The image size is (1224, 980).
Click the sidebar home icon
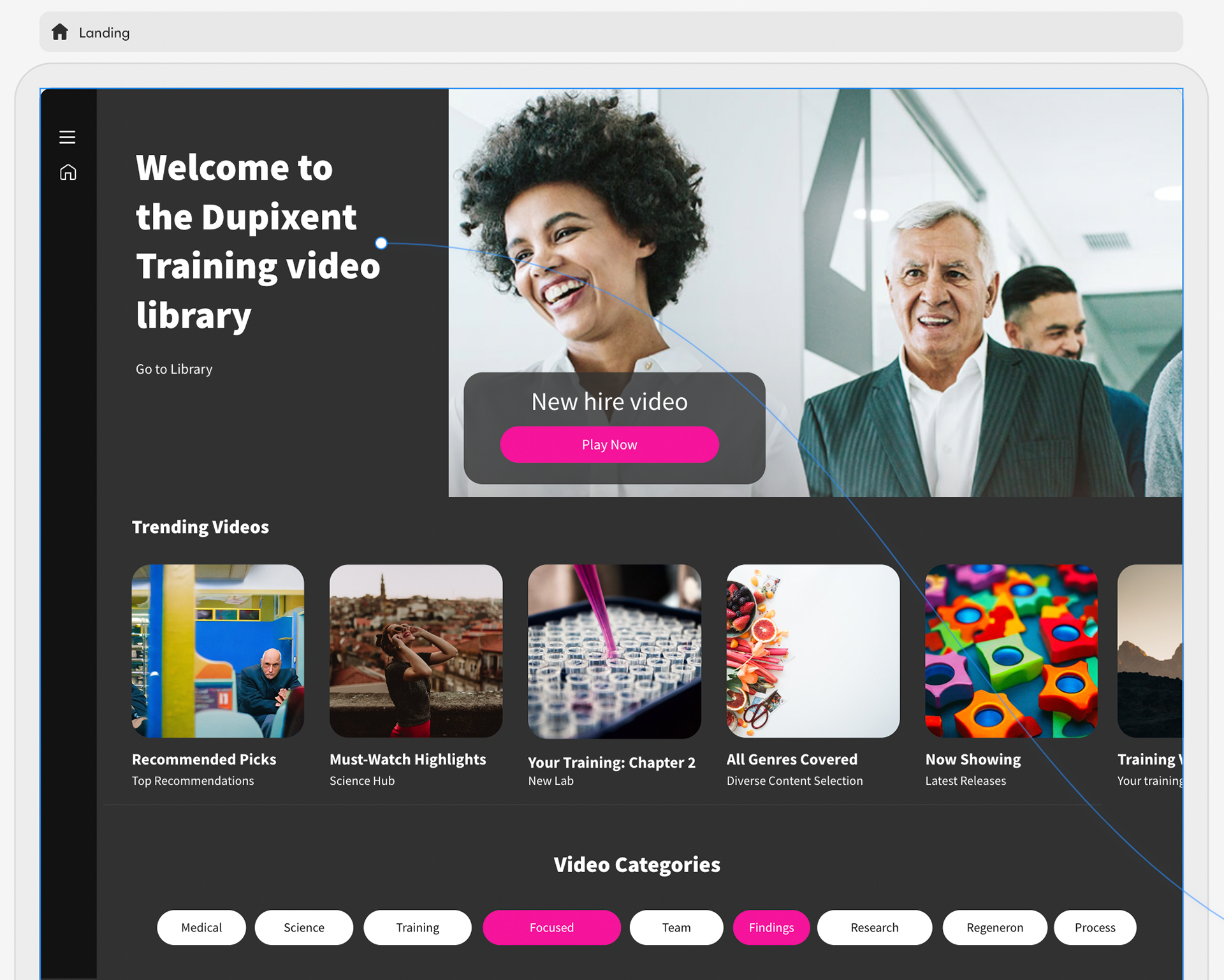[x=68, y=172]
